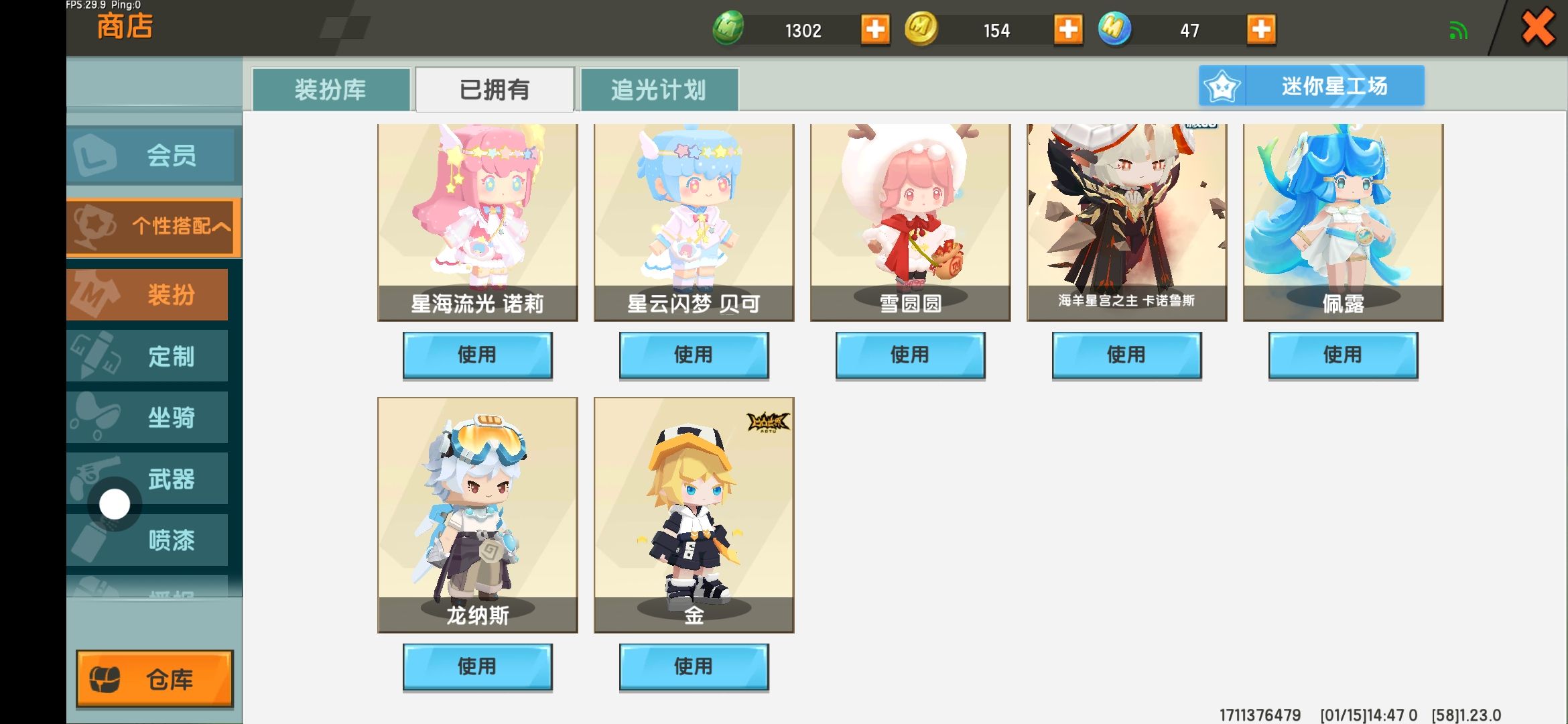
Task: Click the green M coin icon
Action: (x=728, y=28)
